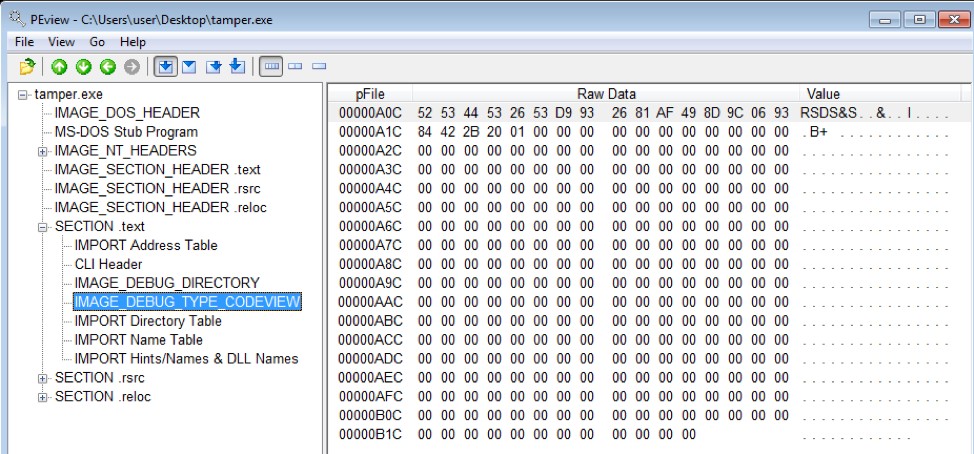This screenshot has height=454, width=974.
Task: Click the last blue down-arrow icon before the width buttons
Action: 237,67
